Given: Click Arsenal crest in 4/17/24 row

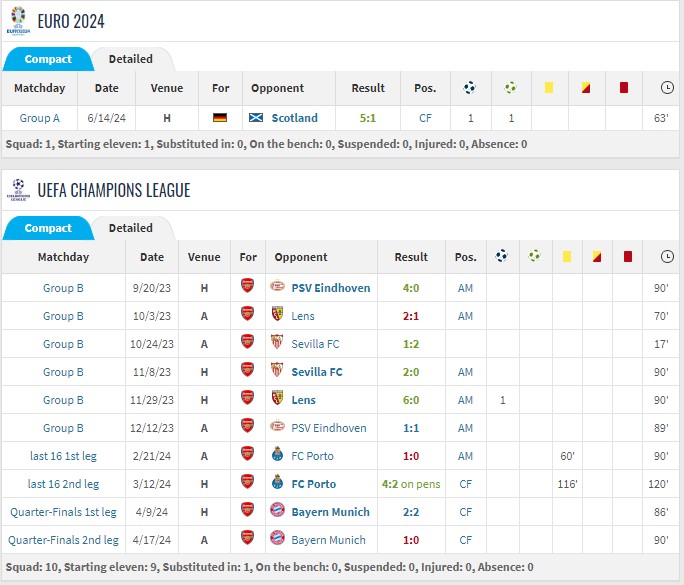Looking at the screenshot, I should (x=247, y=538).
